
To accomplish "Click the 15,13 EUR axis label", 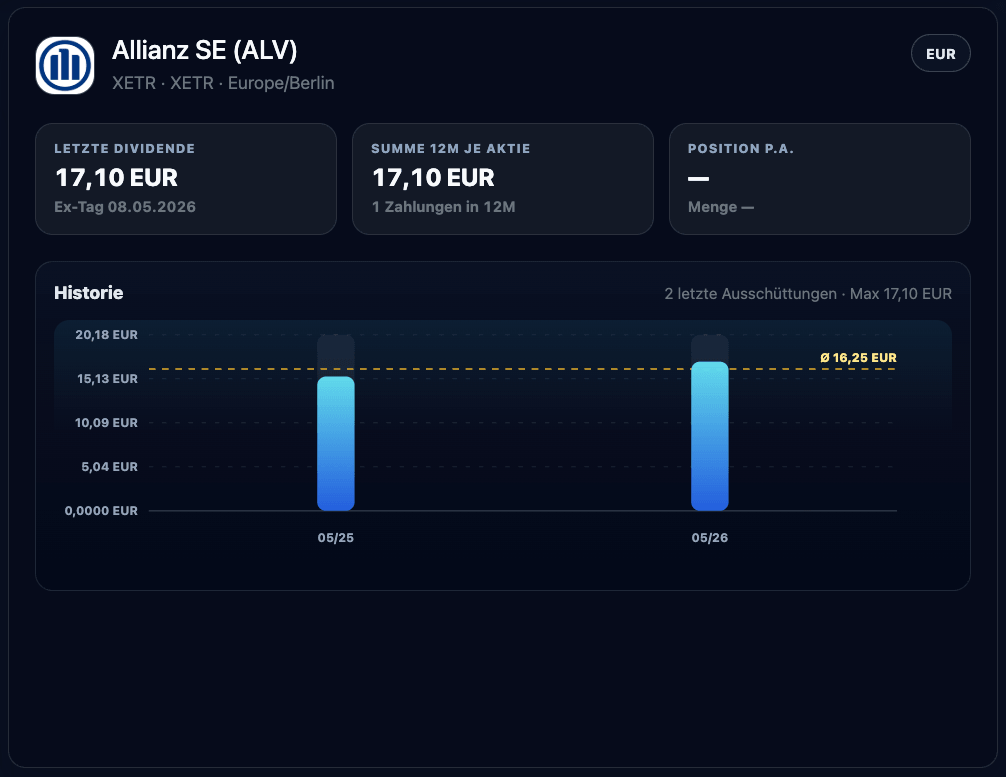I will [x=107, y=379].
